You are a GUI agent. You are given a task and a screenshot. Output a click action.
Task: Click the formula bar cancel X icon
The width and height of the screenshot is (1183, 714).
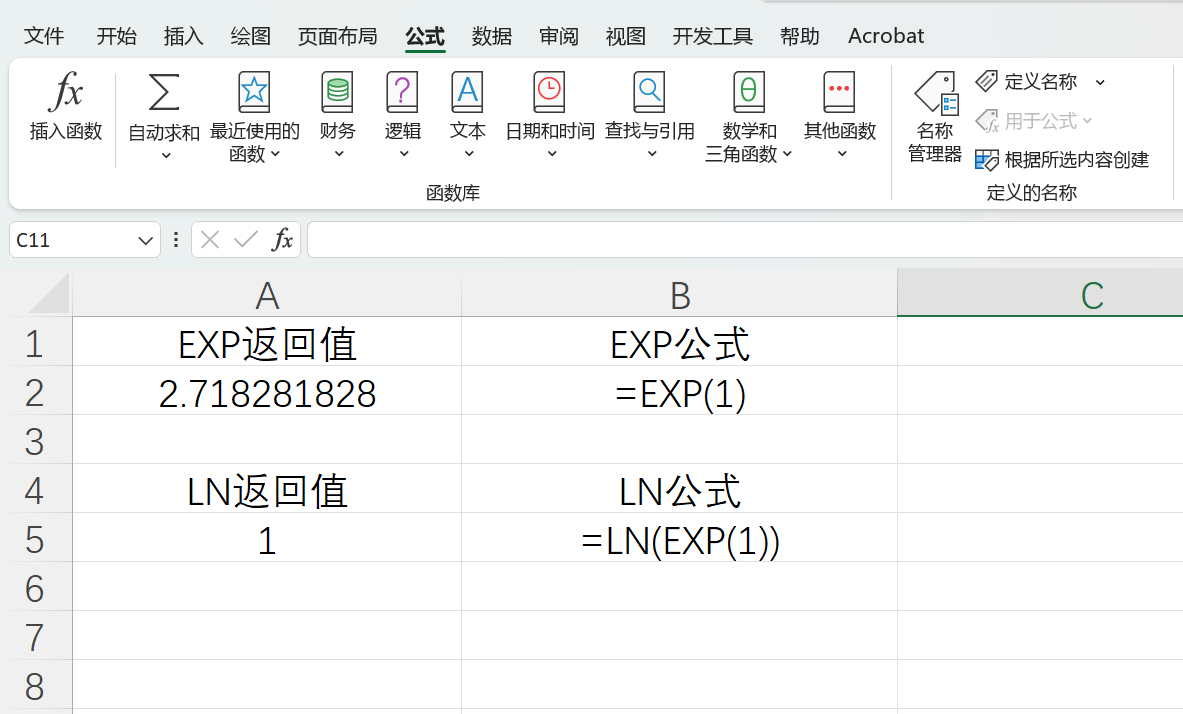click(x=210, y=240)
